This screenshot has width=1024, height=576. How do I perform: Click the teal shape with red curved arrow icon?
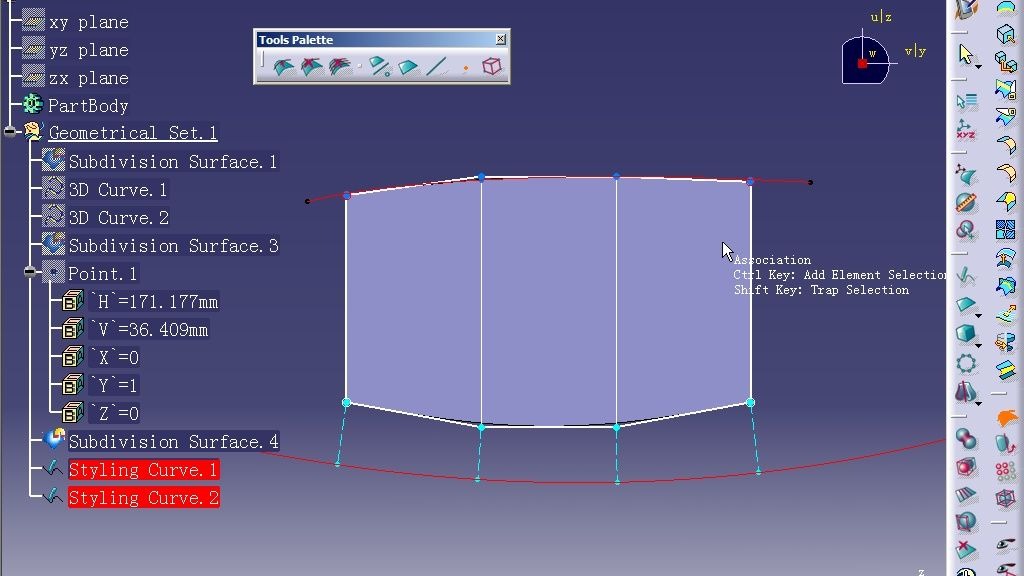[1006, 443]
